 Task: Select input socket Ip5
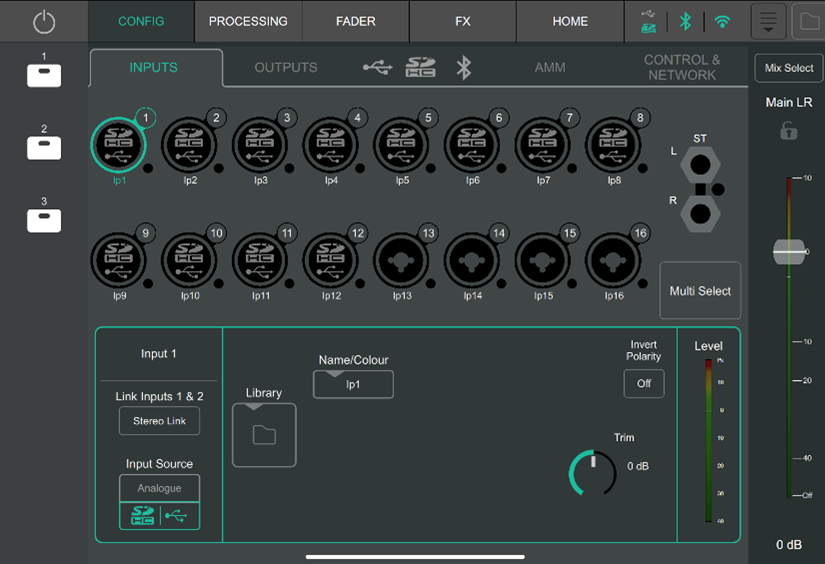pos(401,145)
